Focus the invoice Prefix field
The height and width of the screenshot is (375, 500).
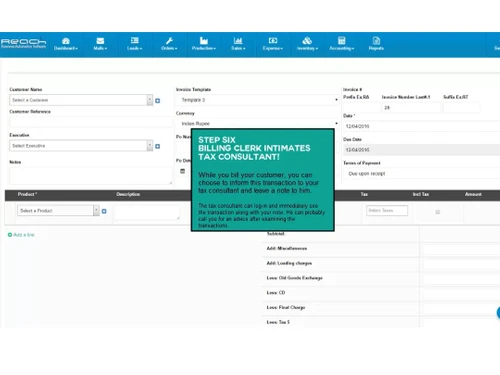pos(361,108)
